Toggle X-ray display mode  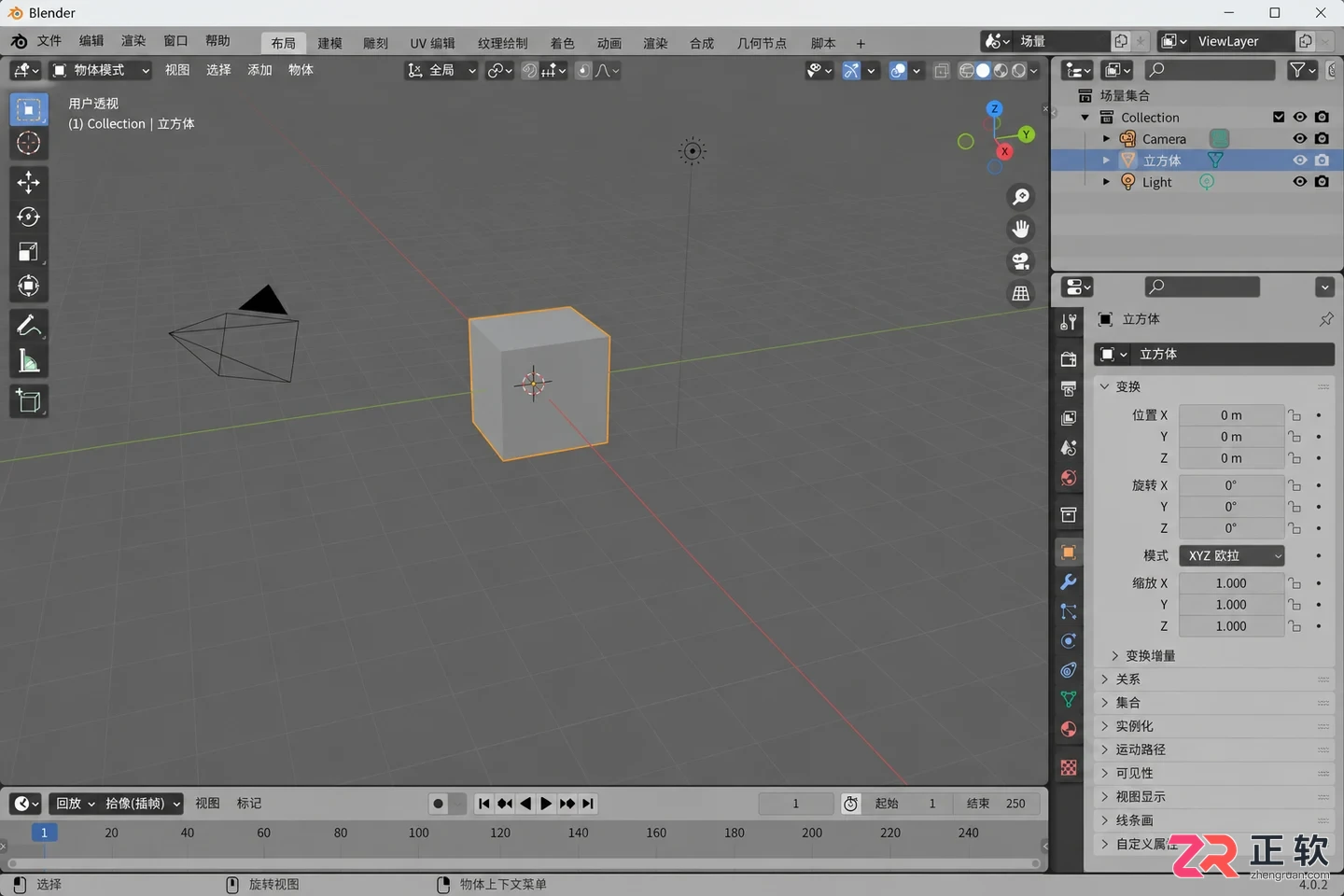(x=942, y=70)
